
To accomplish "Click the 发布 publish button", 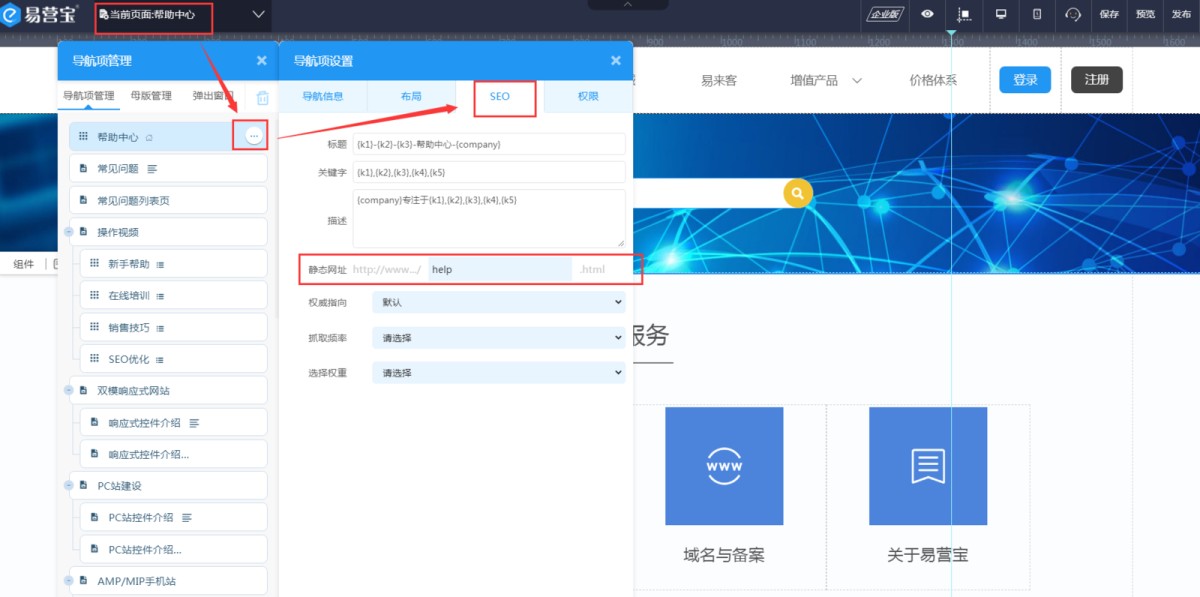I will [x=1181, y=14].
